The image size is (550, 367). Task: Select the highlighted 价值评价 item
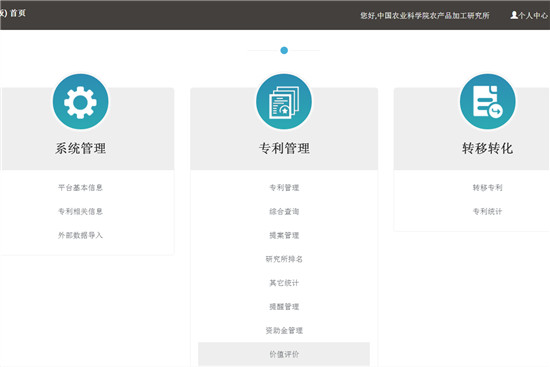click(x=284, y=354)
